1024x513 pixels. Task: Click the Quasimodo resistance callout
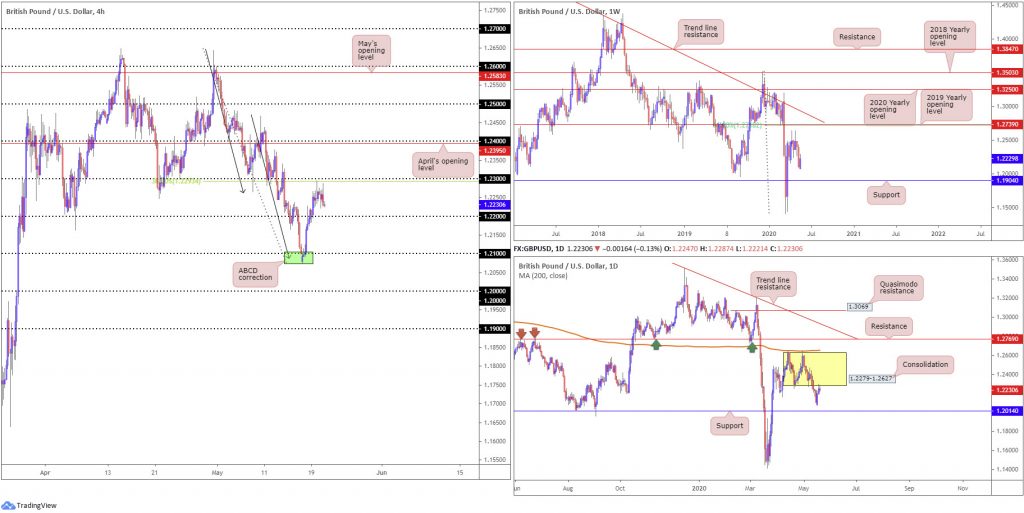coord(899,288)
